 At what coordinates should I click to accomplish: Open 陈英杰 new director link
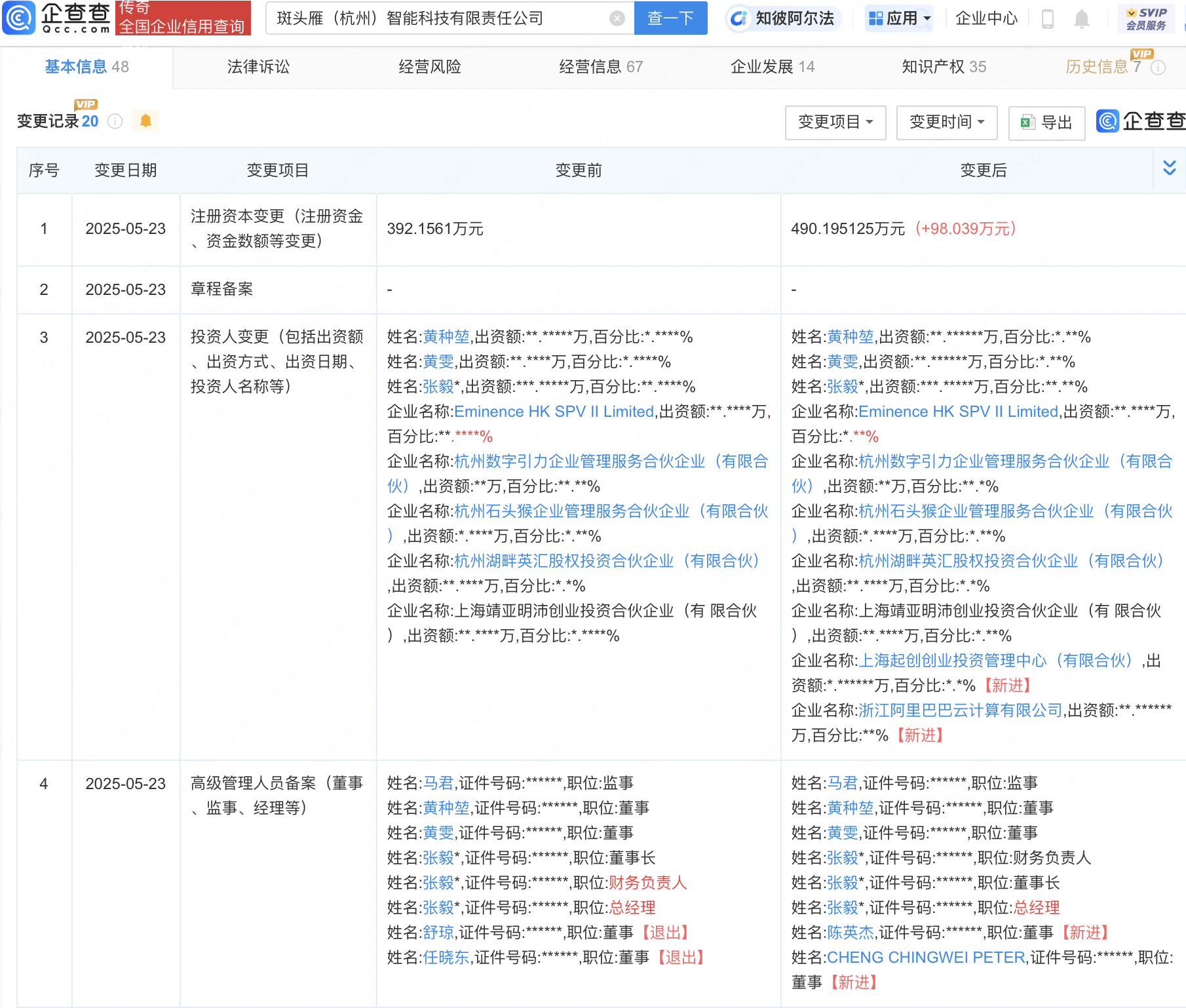coord(851,933)
